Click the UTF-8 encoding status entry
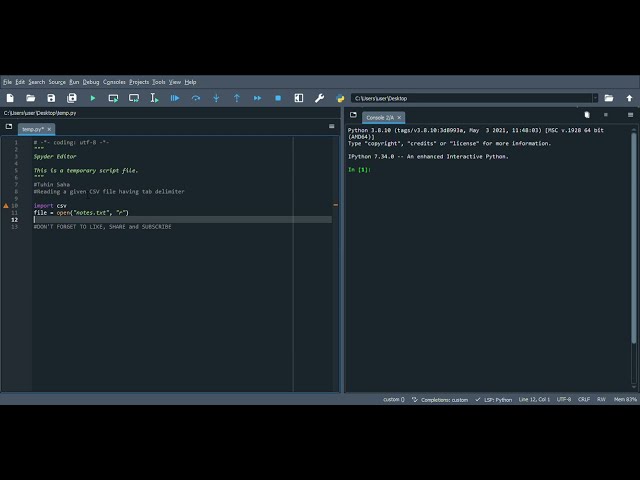Screen dimensions: 640x480 click(564, 400)
